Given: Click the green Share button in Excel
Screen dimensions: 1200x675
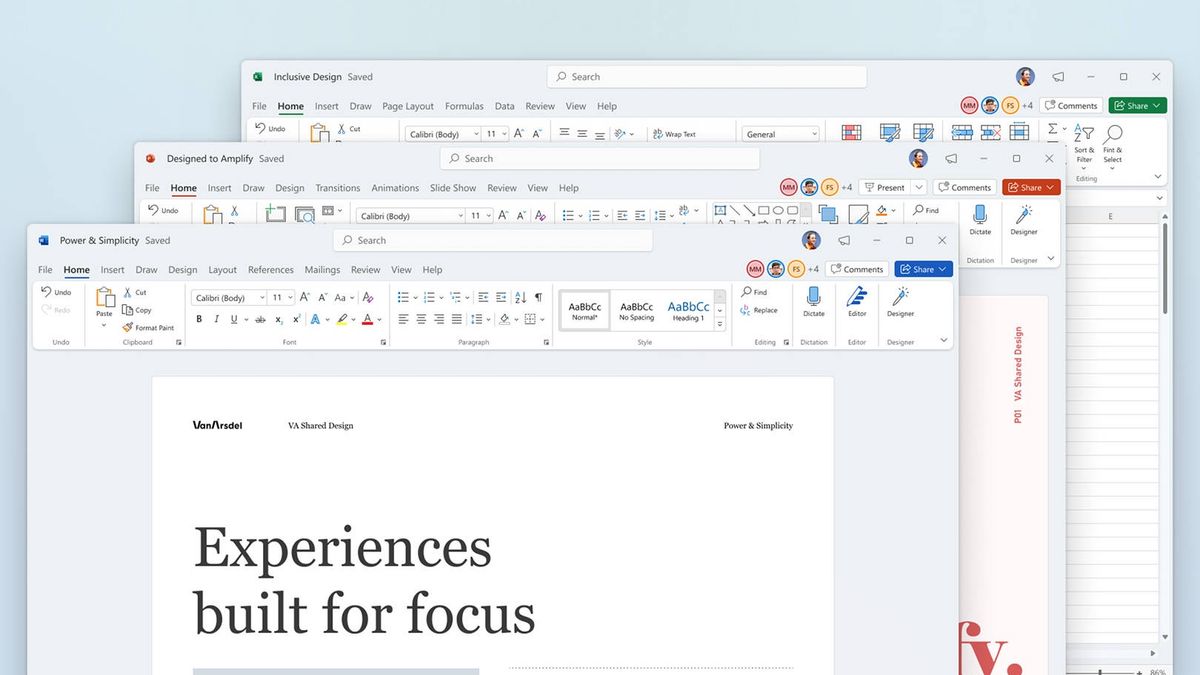Looking at the screenshot, I should point(1138,105).
